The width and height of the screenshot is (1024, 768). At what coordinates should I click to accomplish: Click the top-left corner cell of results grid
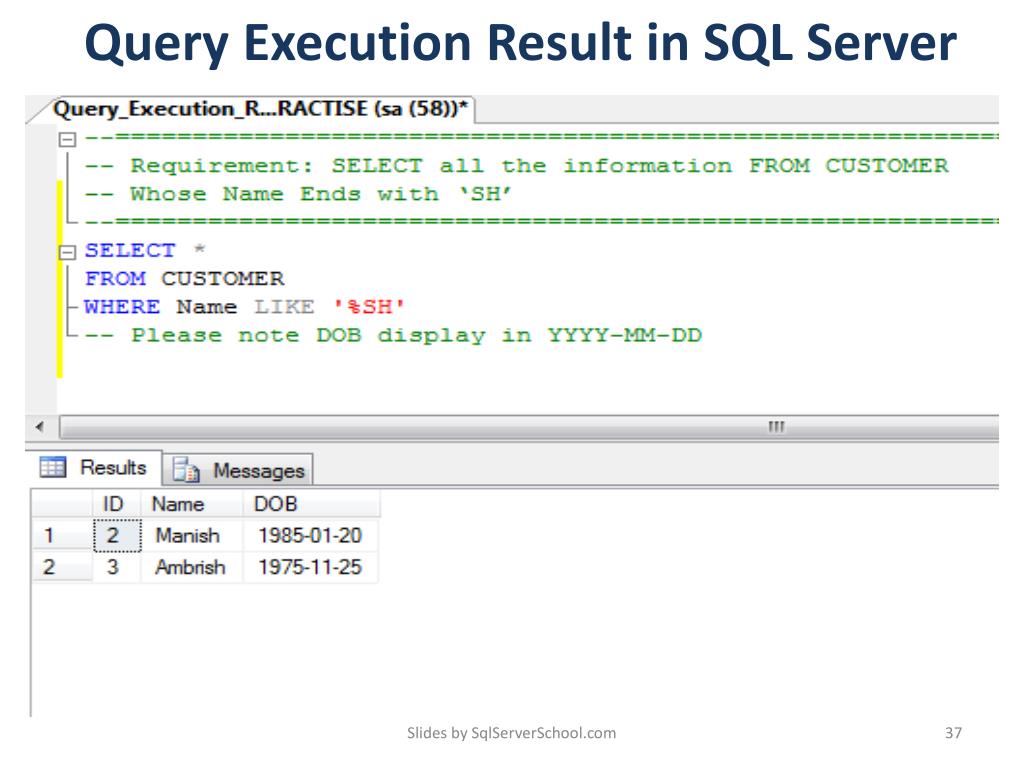pos(62,504)
